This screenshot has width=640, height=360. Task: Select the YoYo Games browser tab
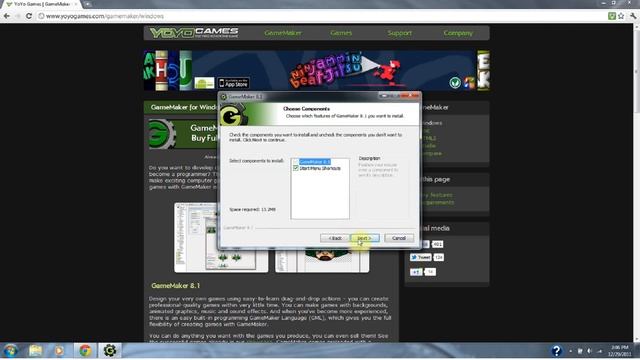click(41, 4)
